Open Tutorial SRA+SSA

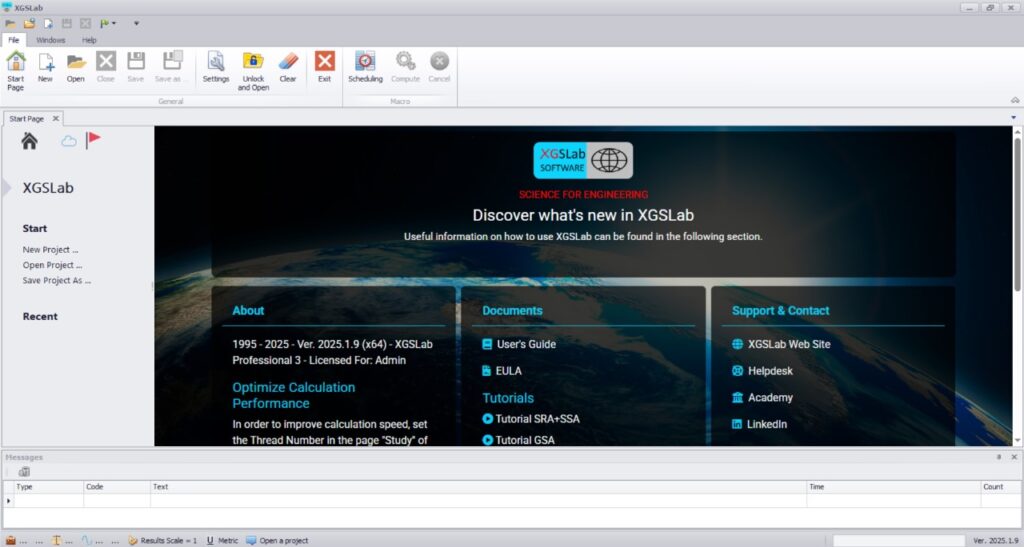(x=531, y=419)
